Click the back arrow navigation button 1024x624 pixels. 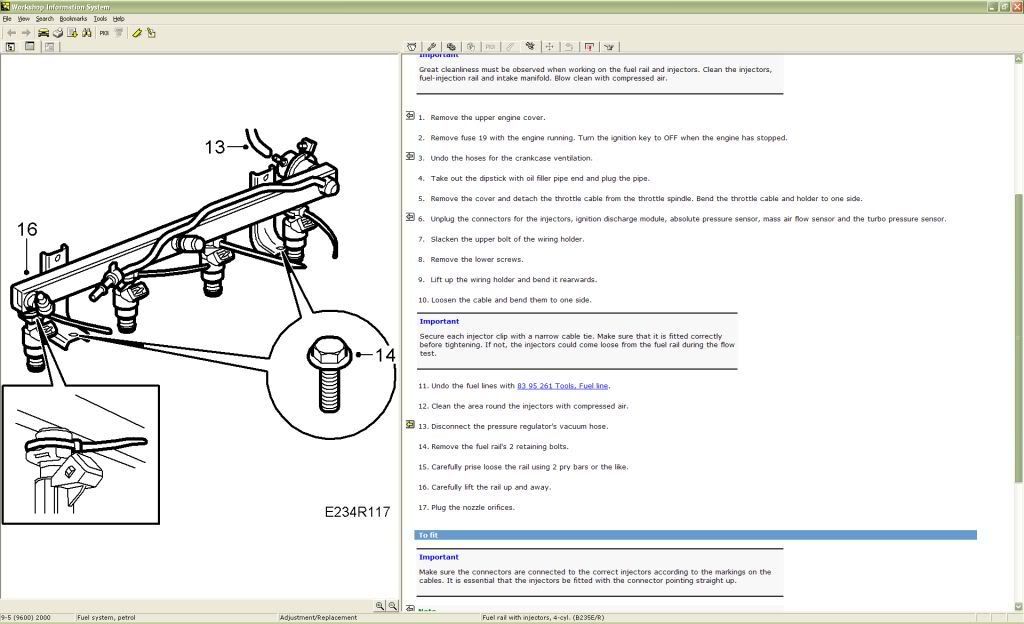(x=11, y=33)
